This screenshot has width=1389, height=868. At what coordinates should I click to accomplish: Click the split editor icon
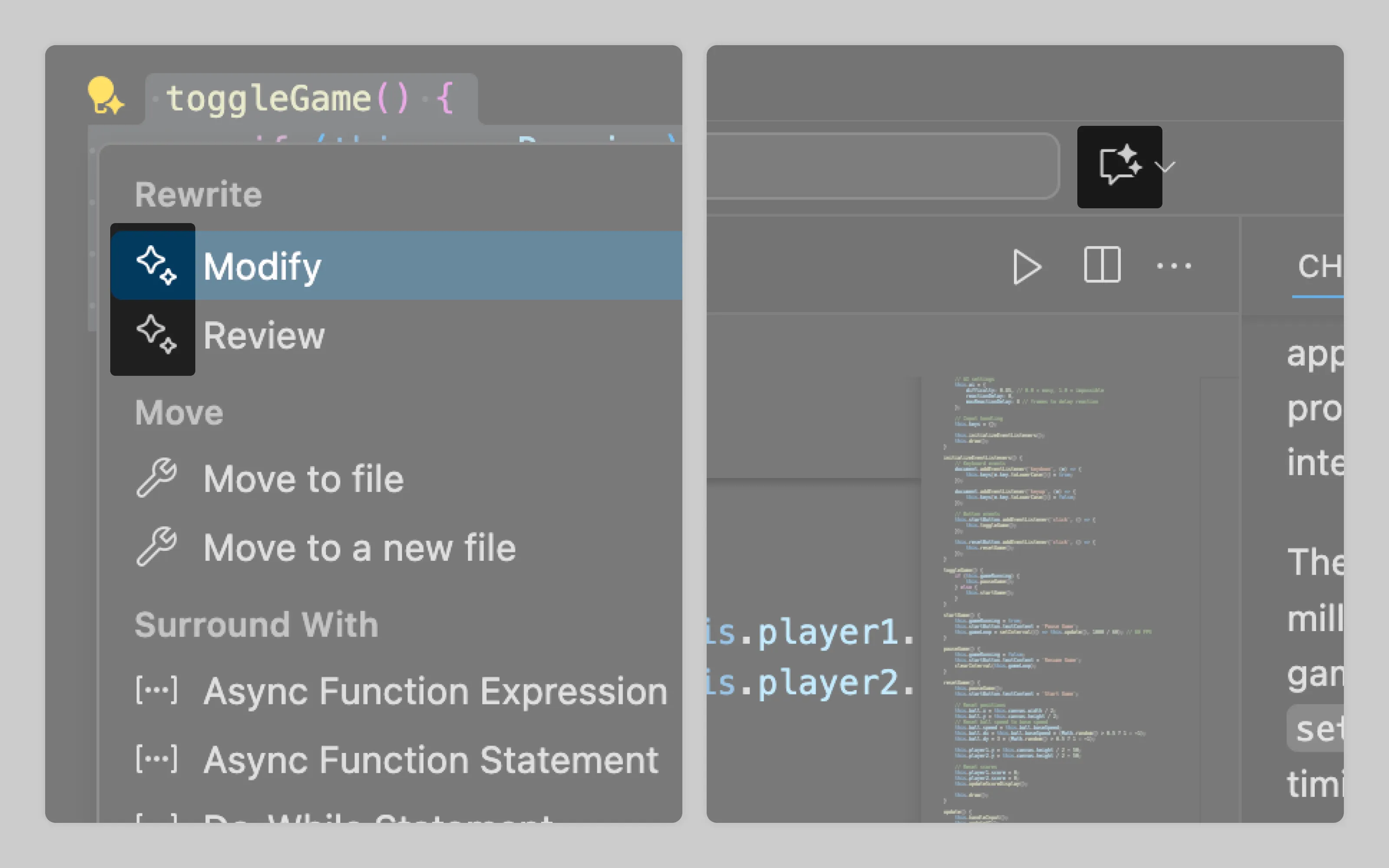coord(1102,265)
